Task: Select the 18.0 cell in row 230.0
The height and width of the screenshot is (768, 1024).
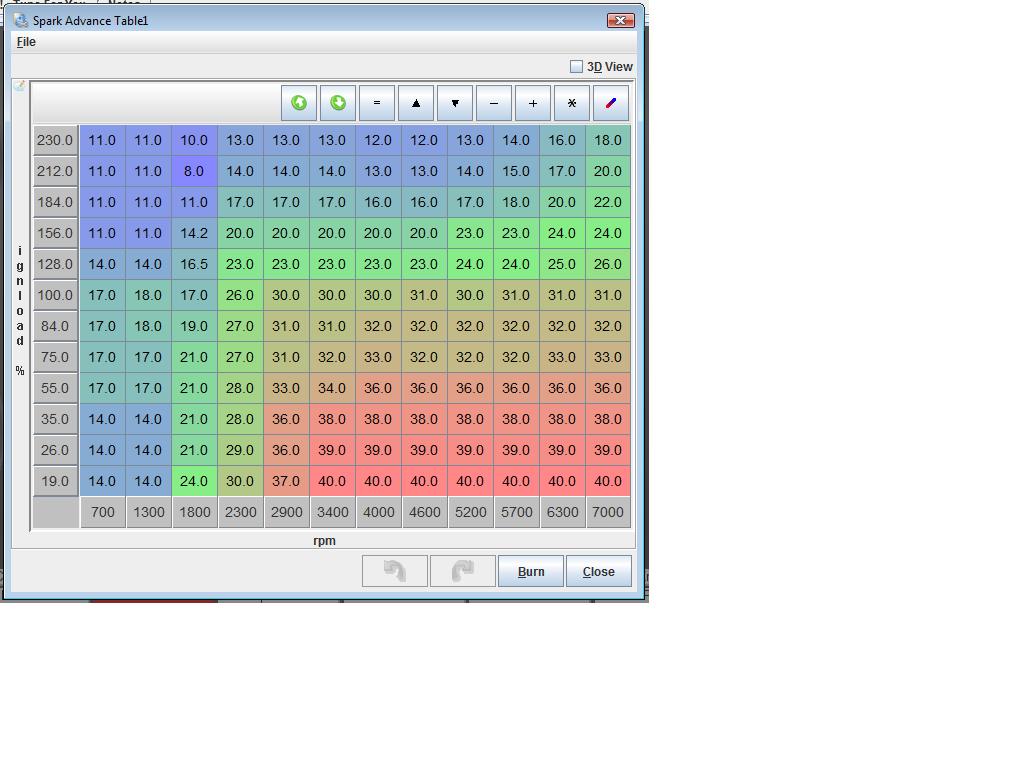Action: click(608, 140)
